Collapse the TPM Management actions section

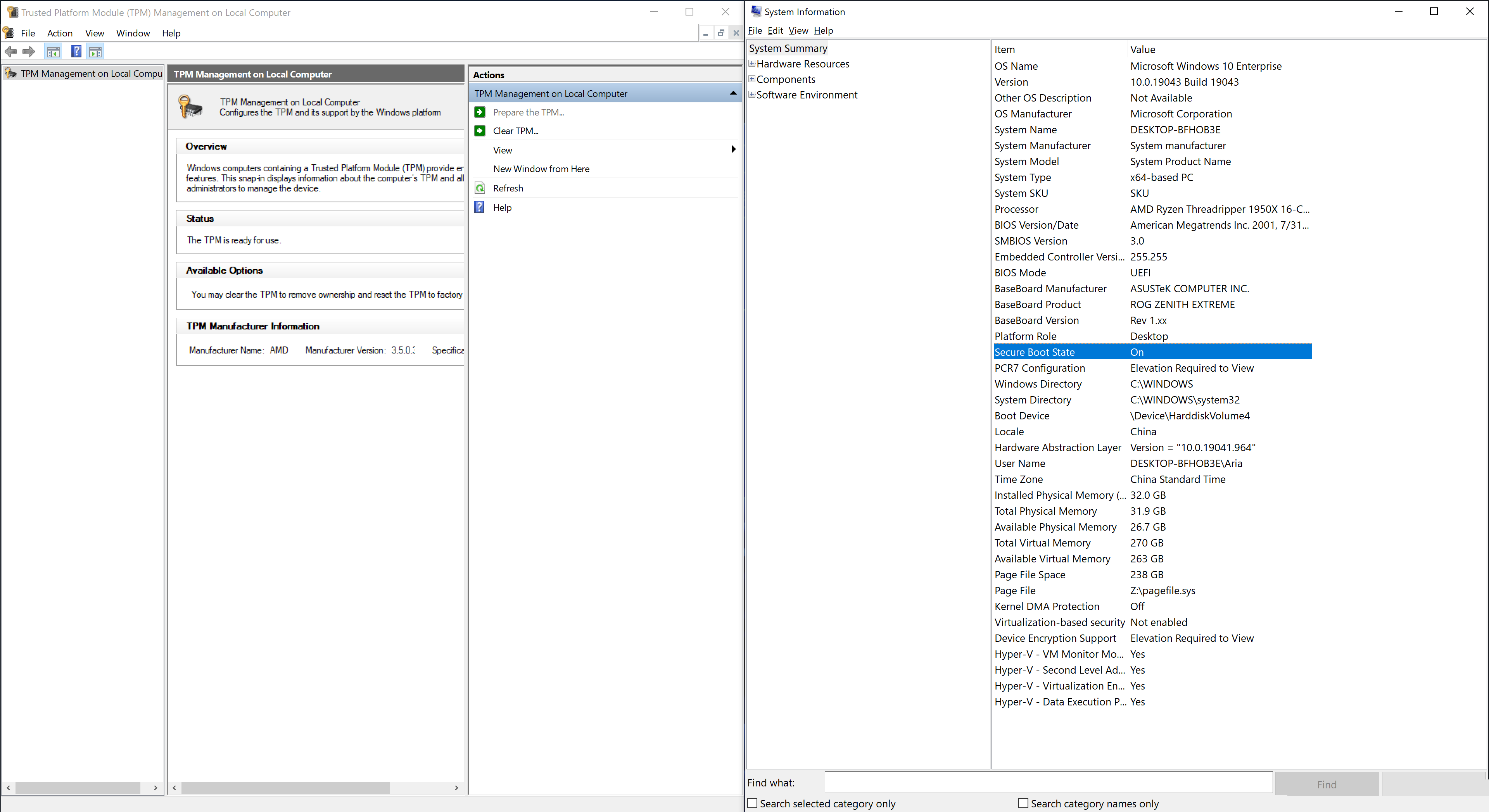click(733, 93)
